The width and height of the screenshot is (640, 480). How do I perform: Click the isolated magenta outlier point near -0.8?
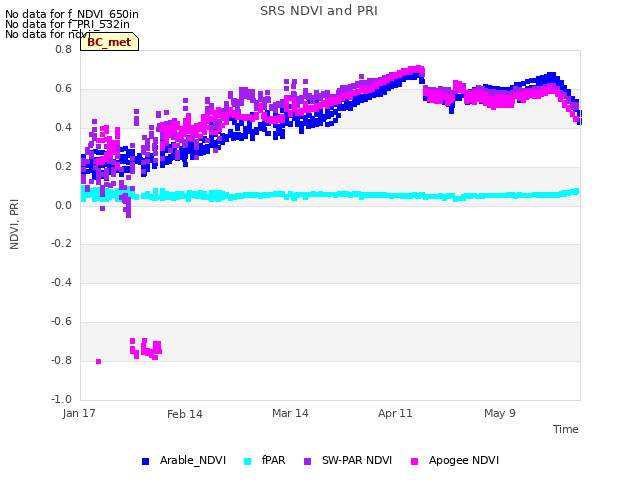click(98, 361)
